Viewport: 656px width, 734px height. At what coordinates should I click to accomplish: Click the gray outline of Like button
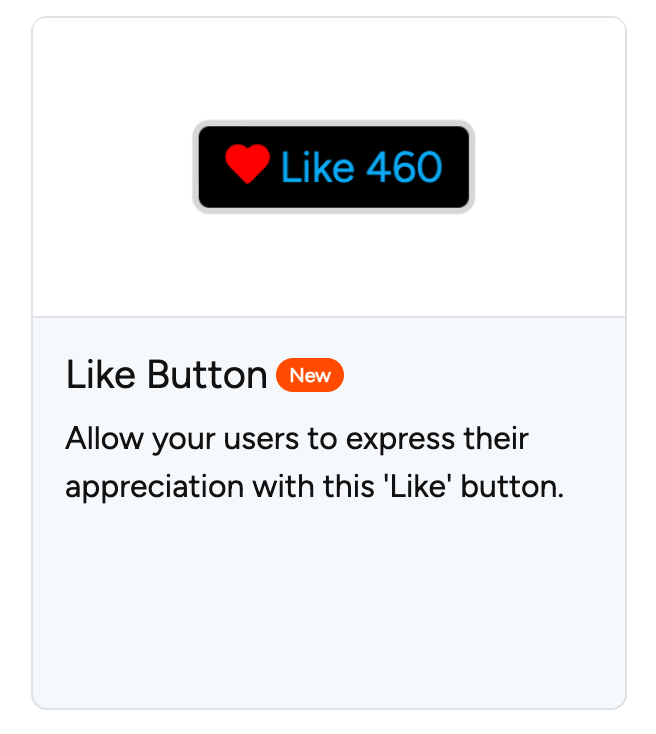coord(334,123)
